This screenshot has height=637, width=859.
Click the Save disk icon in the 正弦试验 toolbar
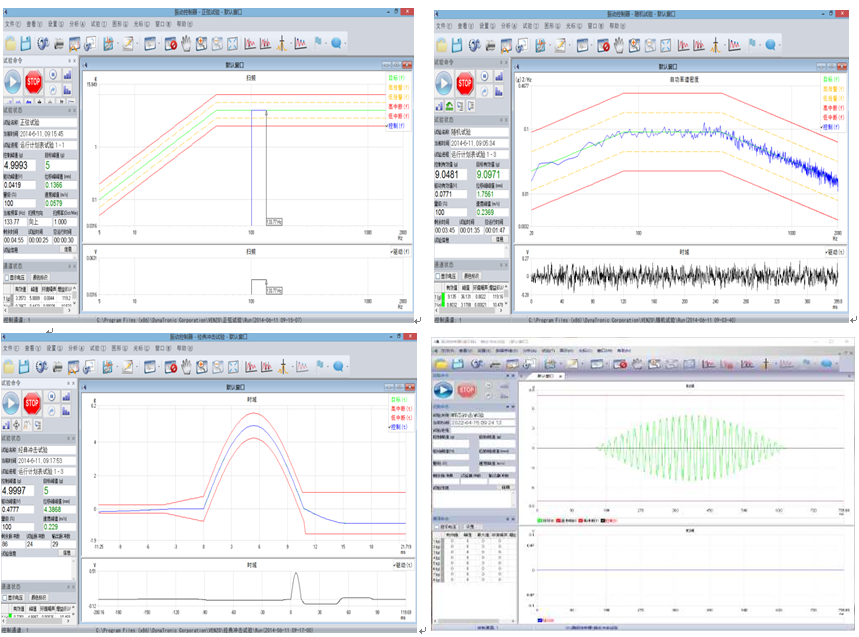[28, 44]
